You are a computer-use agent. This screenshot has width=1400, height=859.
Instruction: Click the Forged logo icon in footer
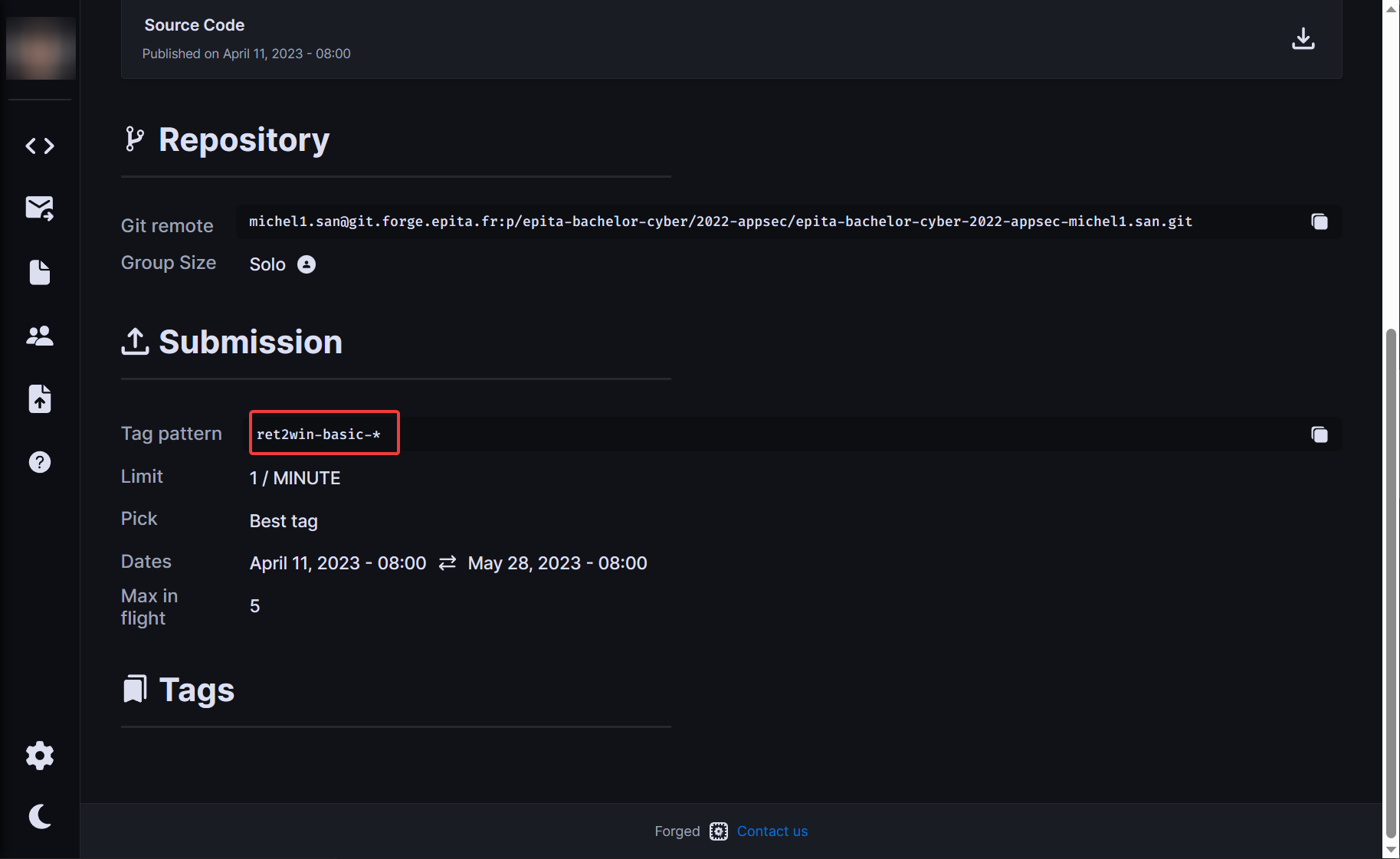tap(718, 831)
